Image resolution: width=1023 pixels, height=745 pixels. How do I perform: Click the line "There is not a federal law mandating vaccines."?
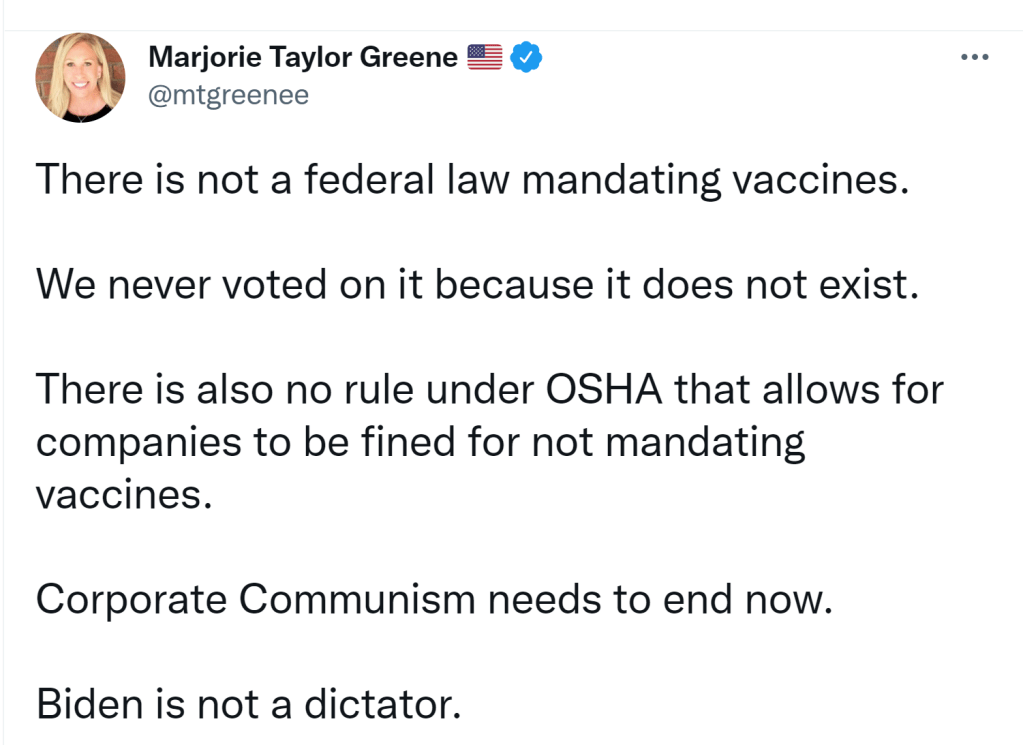(473, 180)
